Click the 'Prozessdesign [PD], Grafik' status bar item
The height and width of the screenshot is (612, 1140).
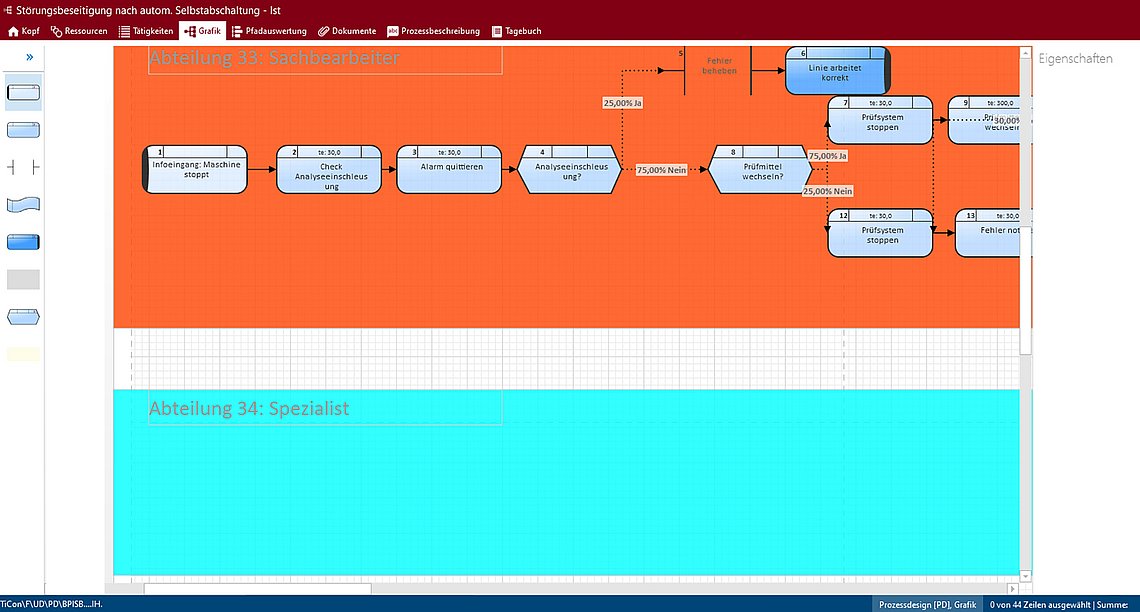pyautogui.click(x=927, y=605)
